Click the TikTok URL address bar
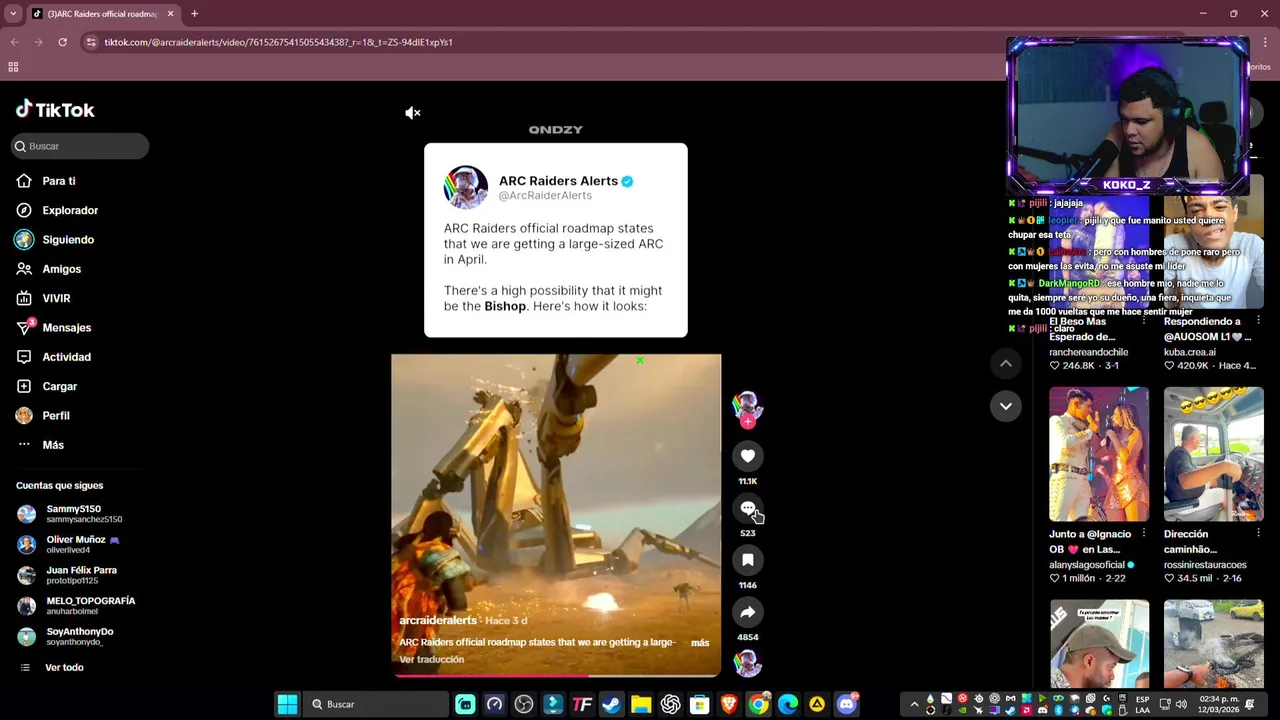The height and width of the screenshot is (720, 1280). 540,42
